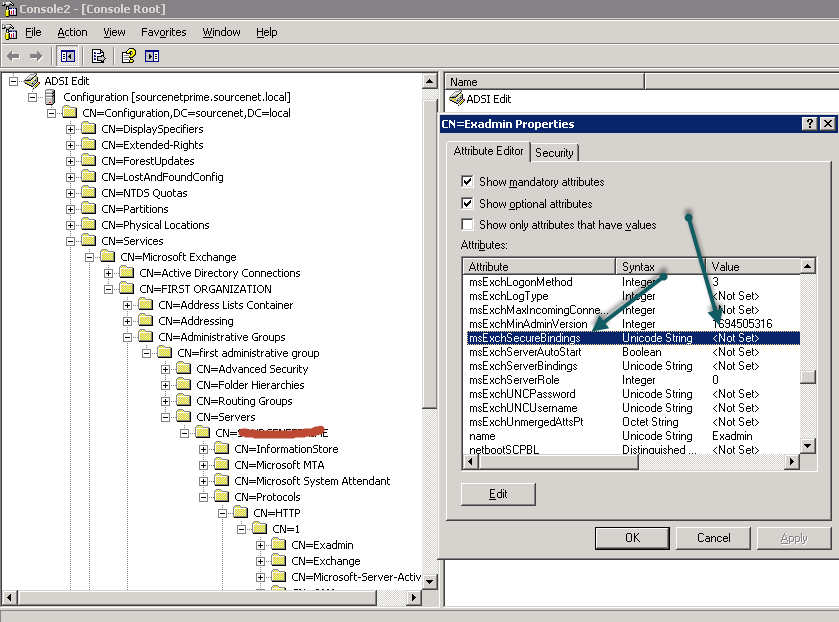Expand the CN=InformationStore node
Viewport: 839px width, 622px height.
click(204, 449)
